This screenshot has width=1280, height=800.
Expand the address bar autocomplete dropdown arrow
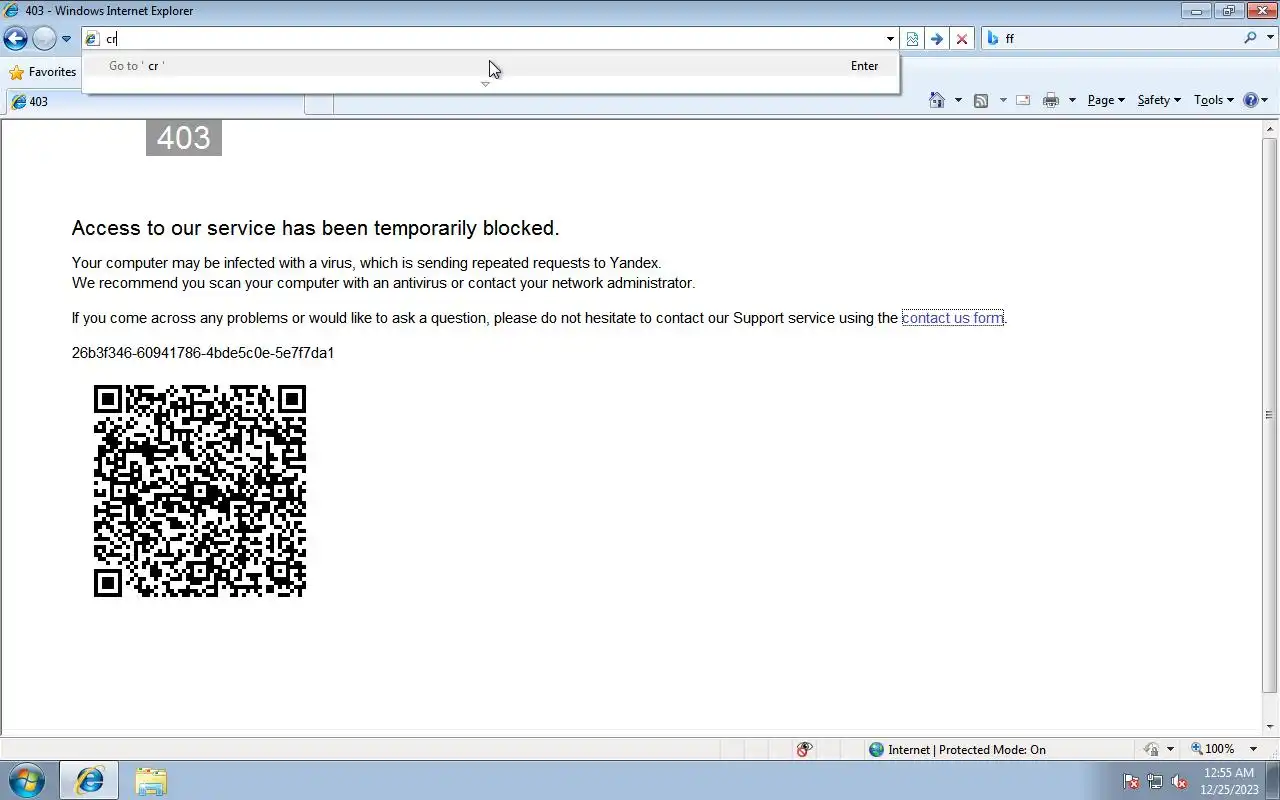(x=890, y=39)
